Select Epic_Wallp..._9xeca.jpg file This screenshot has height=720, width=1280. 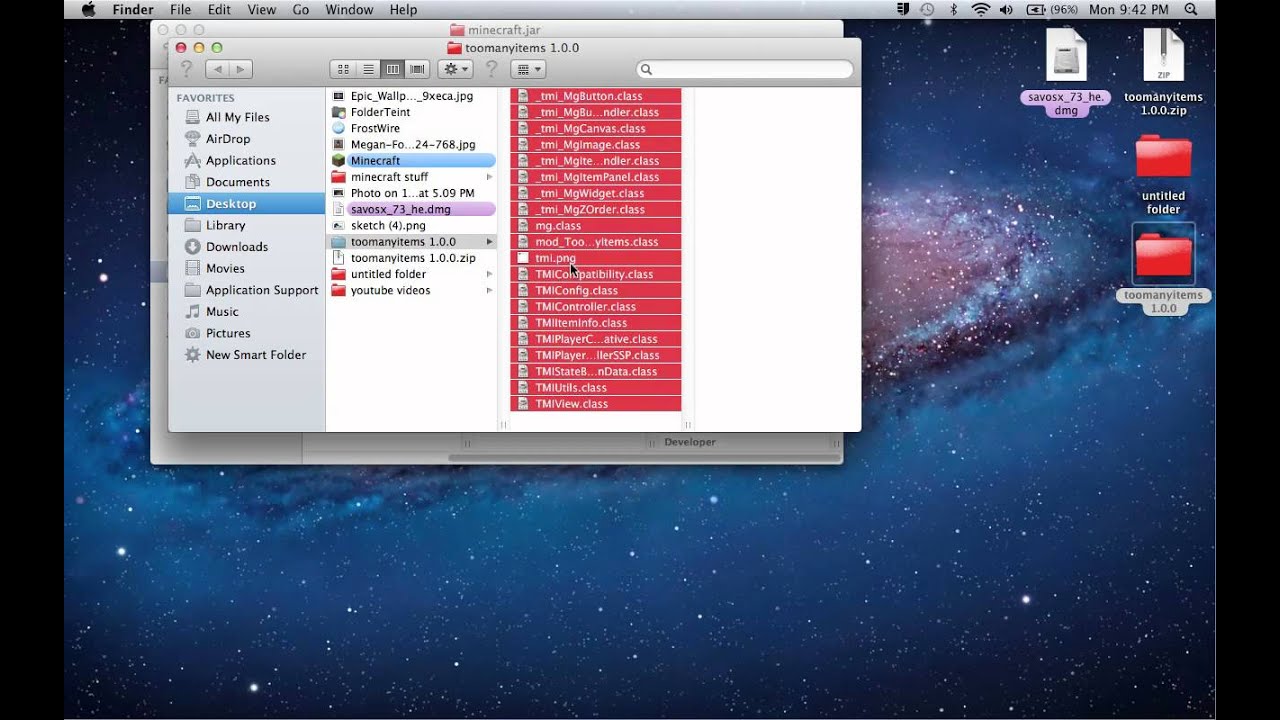tap(412, 96)
